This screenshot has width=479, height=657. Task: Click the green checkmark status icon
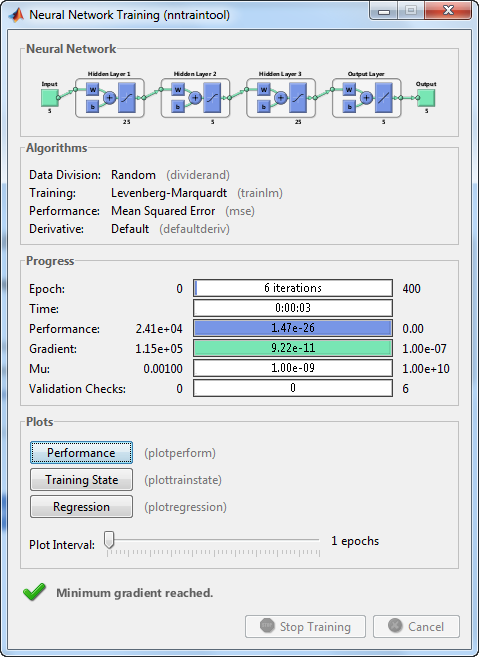pos(34,592)
